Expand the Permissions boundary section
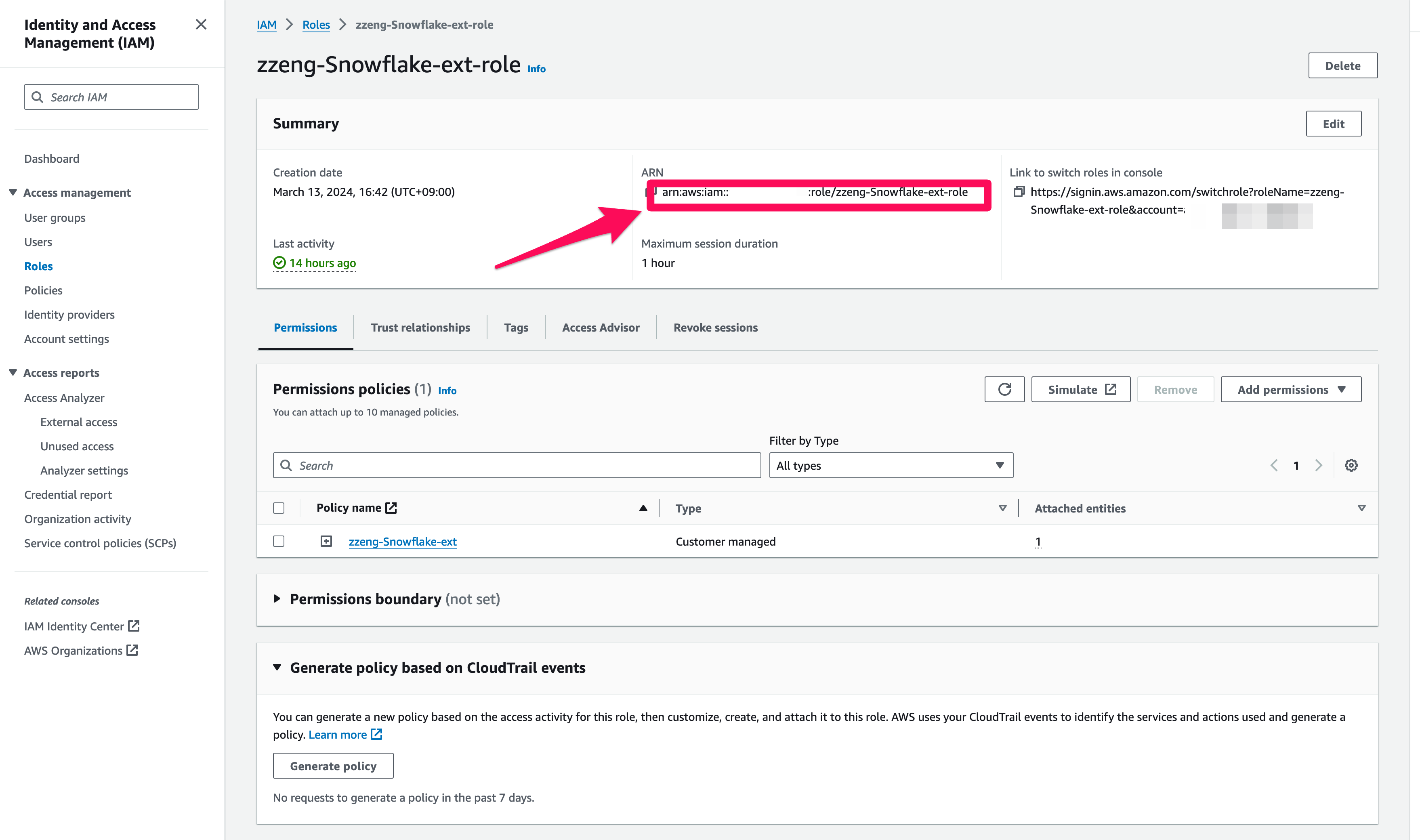Viewport: 1420px width, 840px height. pyautogui.click(x=277, y=599)
